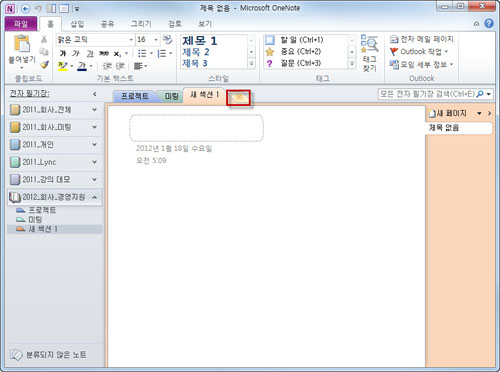Click the search magnifier icon
500x372 pixels.
(x=480, y=94)
